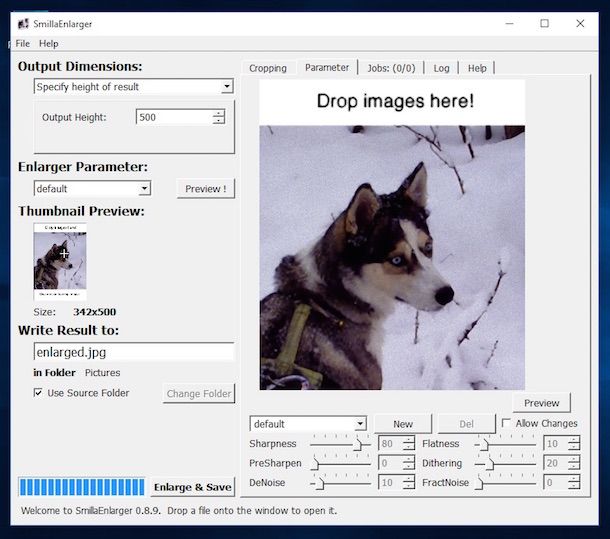The height and width of the screenshot is (539, 610).
Task: Click the Preview ! button
Action: (x=205, y=189)
